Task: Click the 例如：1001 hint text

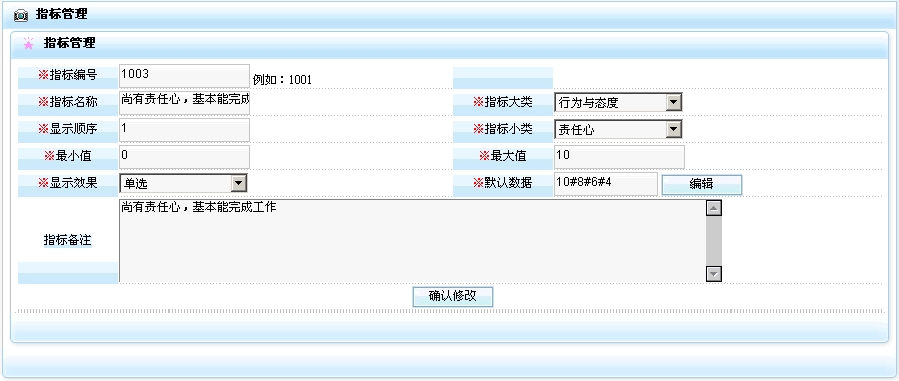Action: [282, 80]
